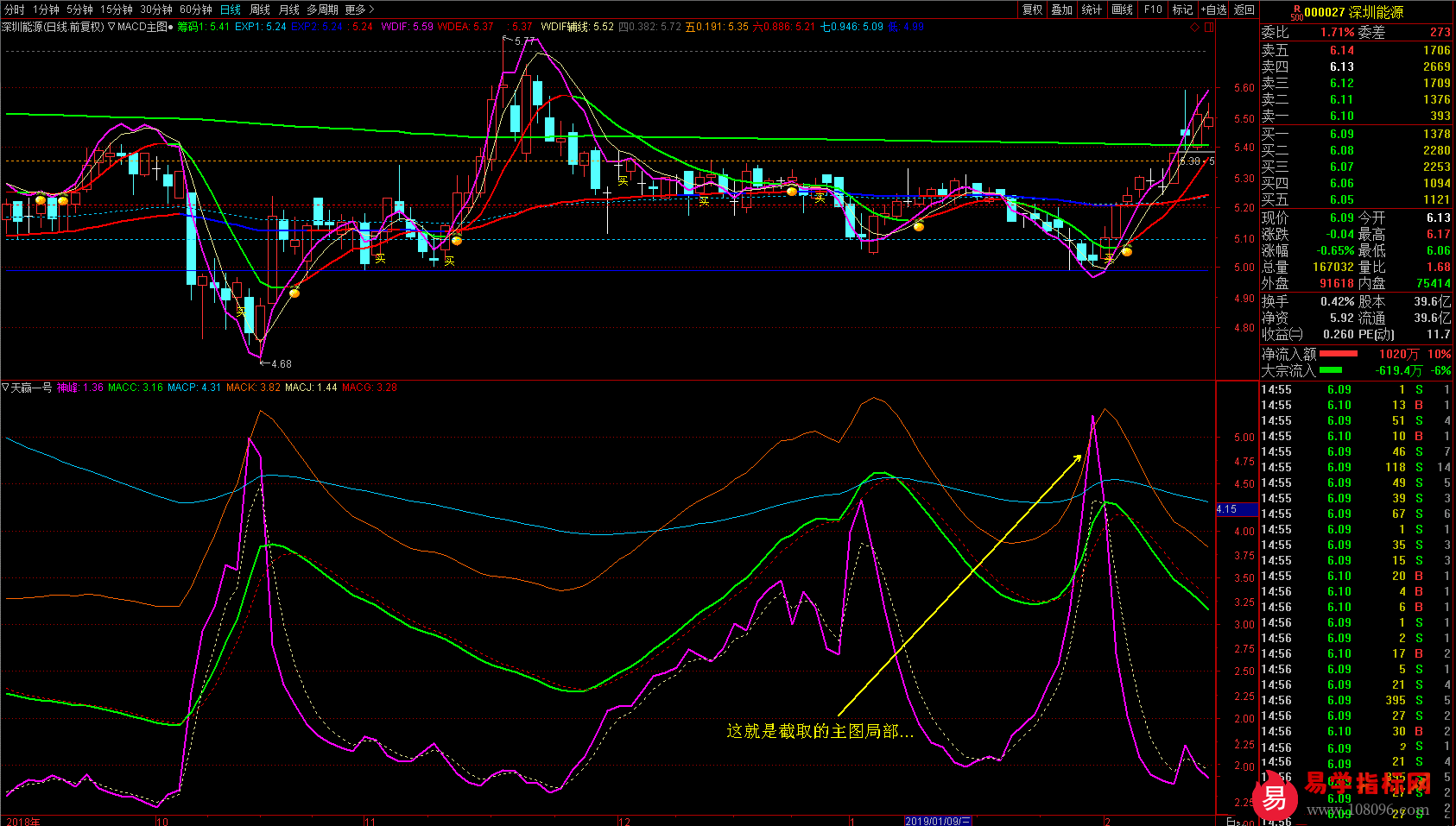Click the 换手 0.42% value
The image size is (1456, 826).
click(1337, 301)
